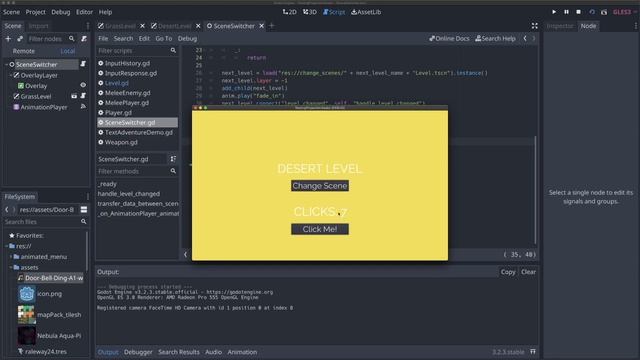Click the Click Me! button in game

[x=320, y=229]
